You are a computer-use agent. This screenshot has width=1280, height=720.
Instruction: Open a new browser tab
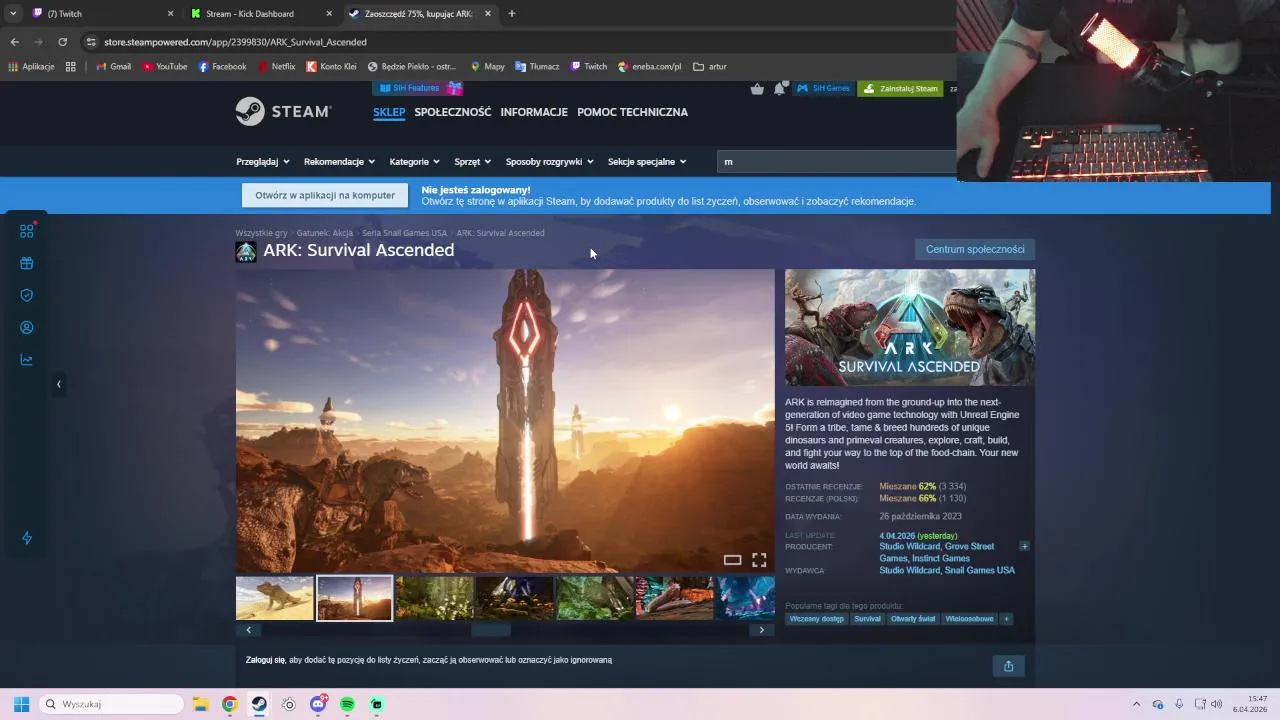511,14
